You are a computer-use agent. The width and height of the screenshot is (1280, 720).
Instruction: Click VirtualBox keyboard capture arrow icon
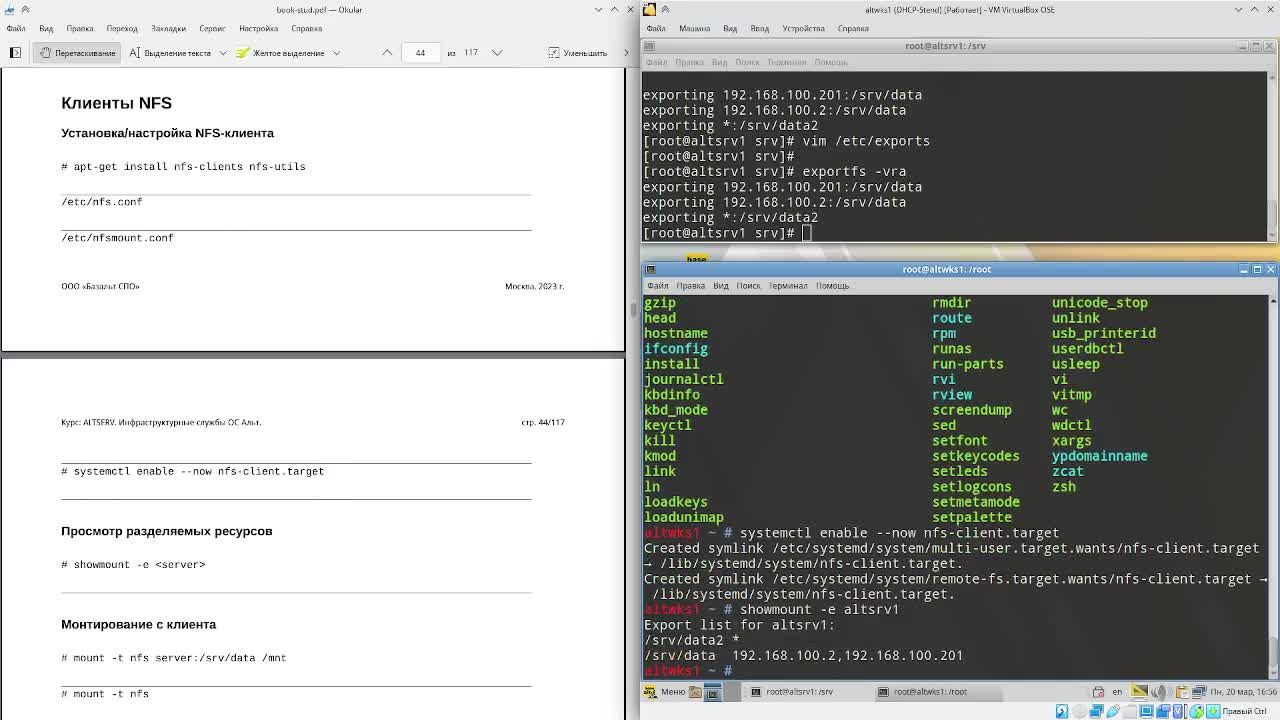tap(1213, 711)
